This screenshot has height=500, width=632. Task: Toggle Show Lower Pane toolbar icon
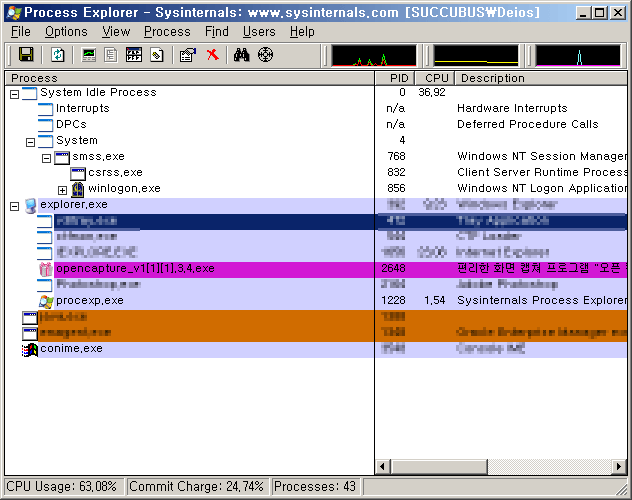(134, 54)
